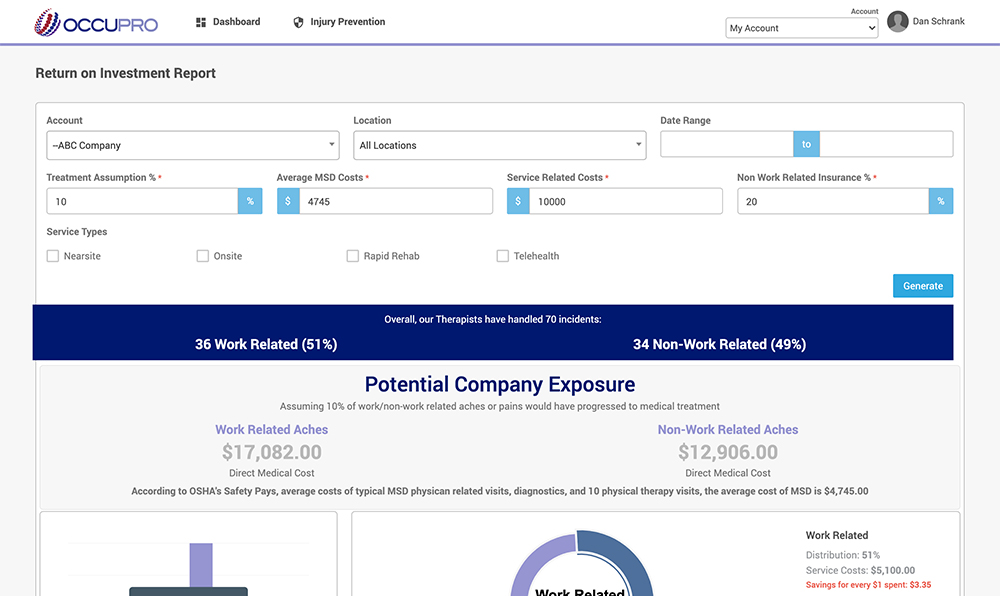Viewport: 1000px width, 596px height.
Task: Click the "36 Work Related (51%)" text
Action: (x=266, y=344)
